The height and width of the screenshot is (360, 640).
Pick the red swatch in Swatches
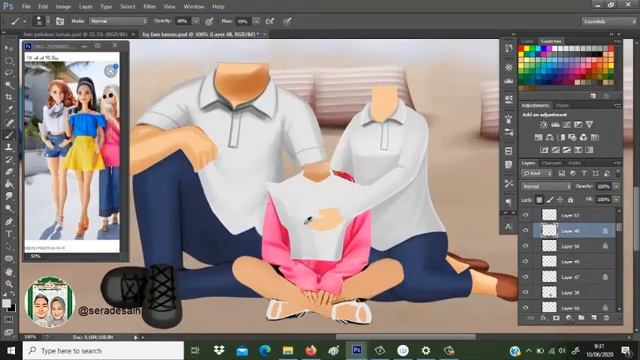point(521,49)
